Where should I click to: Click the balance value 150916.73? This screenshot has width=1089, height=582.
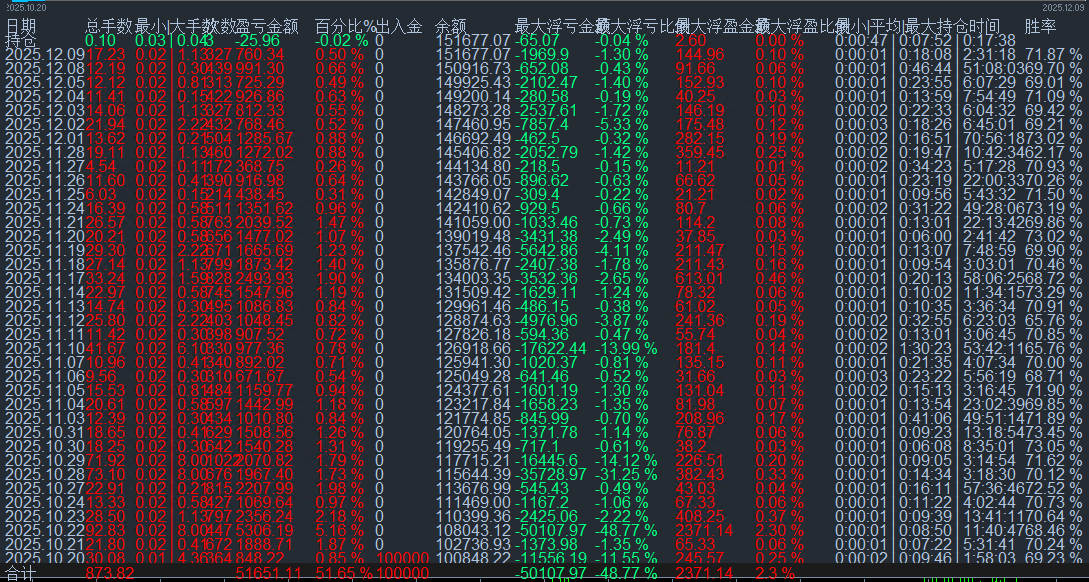click(472, 67)
